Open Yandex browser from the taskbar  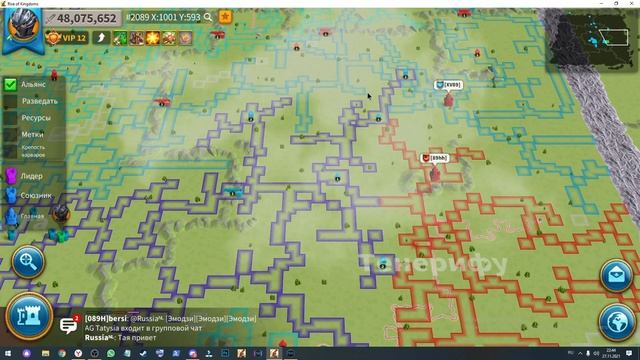pos(78,353)
